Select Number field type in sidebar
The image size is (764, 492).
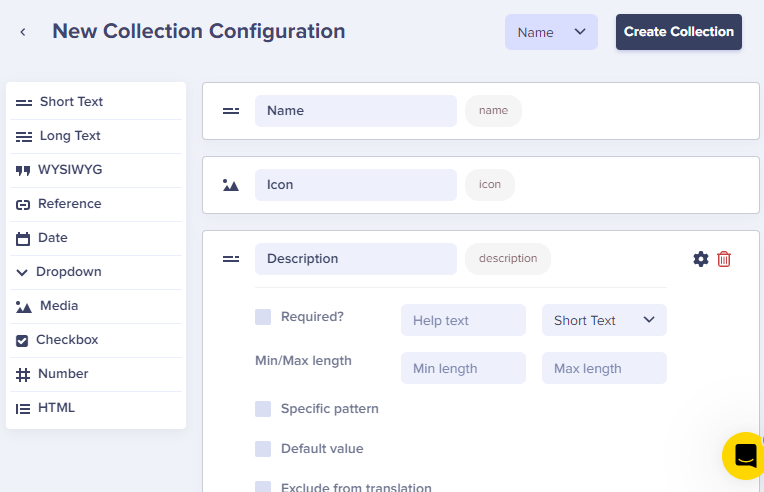pyautogui.click(x=96, y=374)
